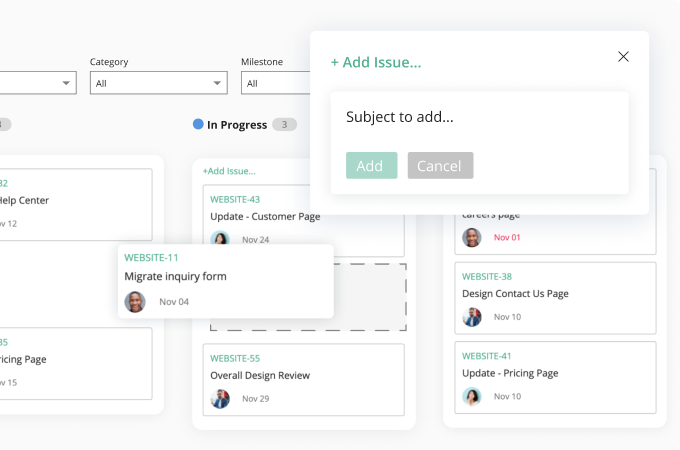Click assignee avatar on Update - Customer Page card
The height and width of the screenshot is (450, 680).
pos(220,238)
